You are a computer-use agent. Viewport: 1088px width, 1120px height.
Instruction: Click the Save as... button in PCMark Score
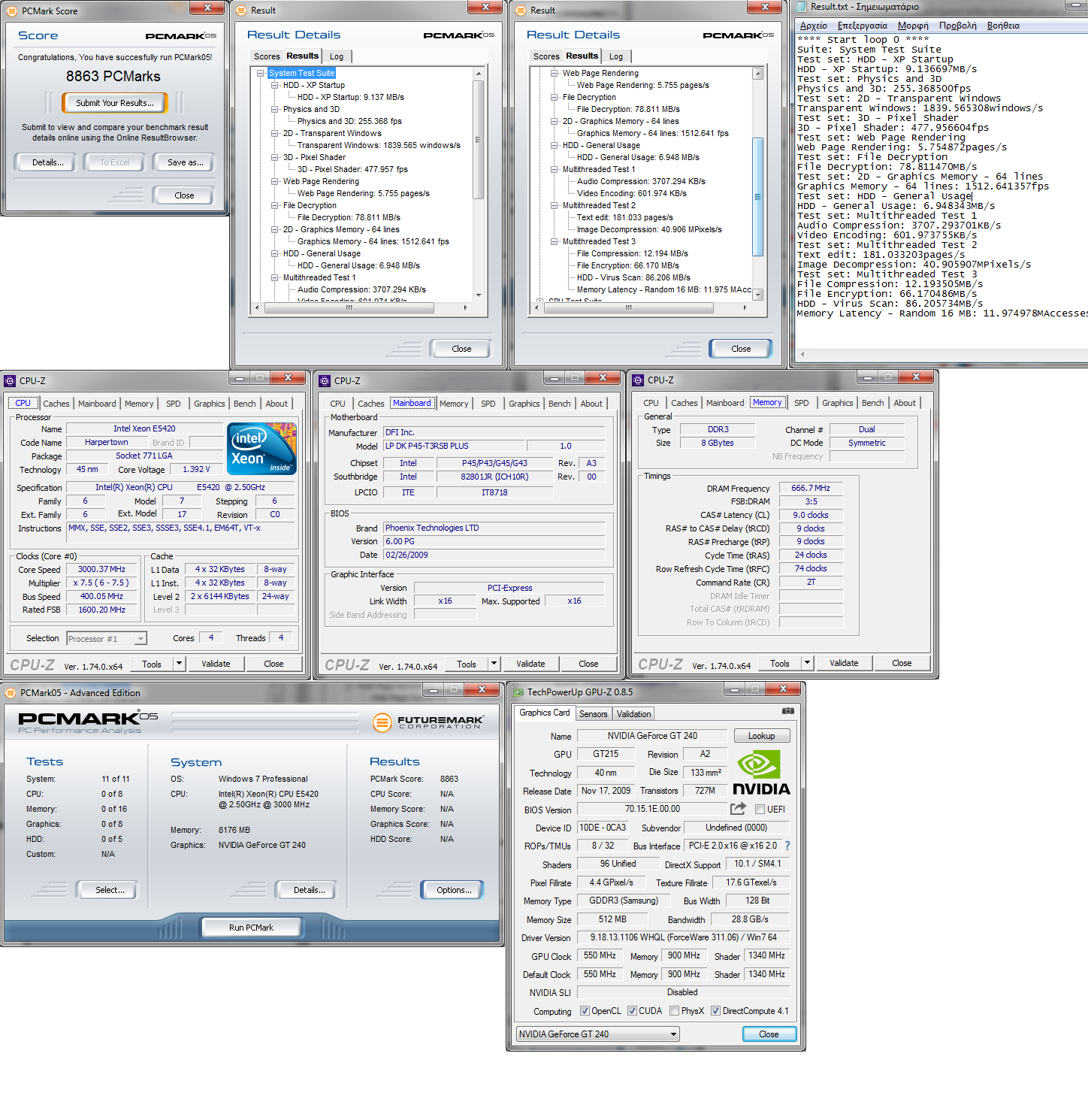click(x=185, y=162)
